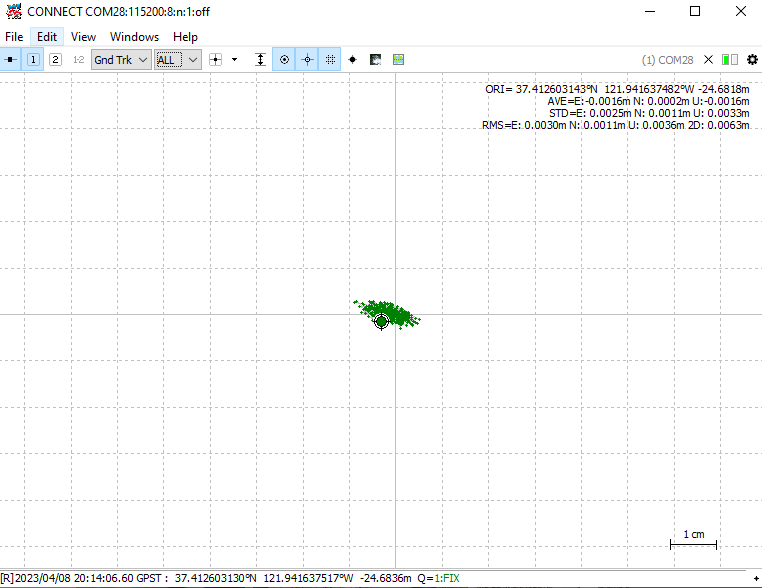The width and height of the screenshot is (762, 588).
Task: Toggle solution 1 display button
Action: 33,60
